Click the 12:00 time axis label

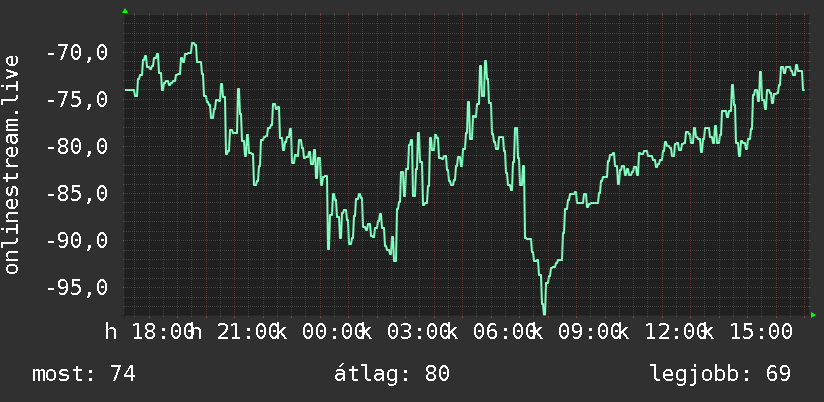pos(674,332)
